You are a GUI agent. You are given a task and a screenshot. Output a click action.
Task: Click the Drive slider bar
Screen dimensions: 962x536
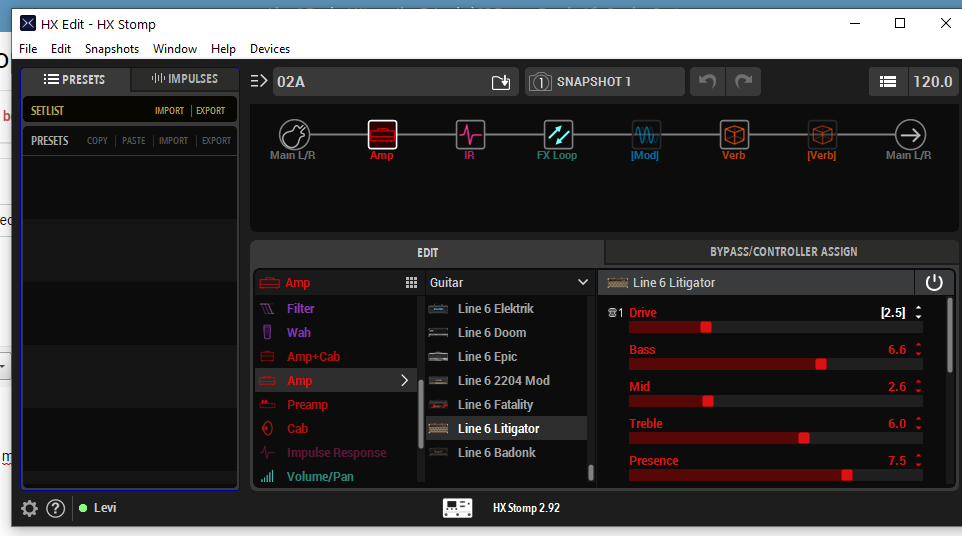(775, 327)
